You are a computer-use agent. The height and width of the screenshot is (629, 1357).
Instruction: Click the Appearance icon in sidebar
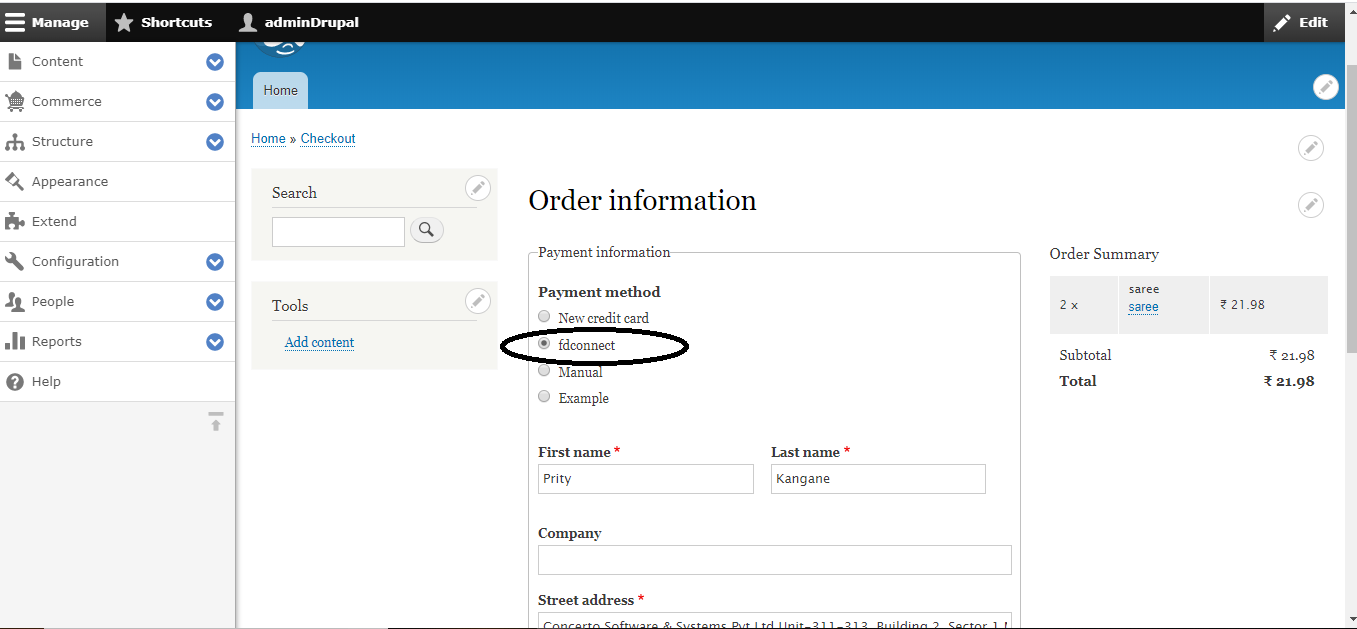(x=15, y=182)
